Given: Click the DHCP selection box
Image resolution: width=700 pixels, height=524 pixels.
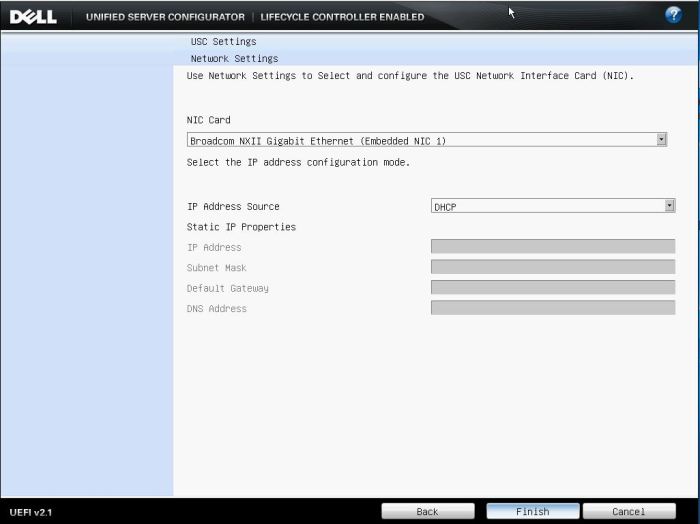Looking at the screenshot, I should coord(546,206).
